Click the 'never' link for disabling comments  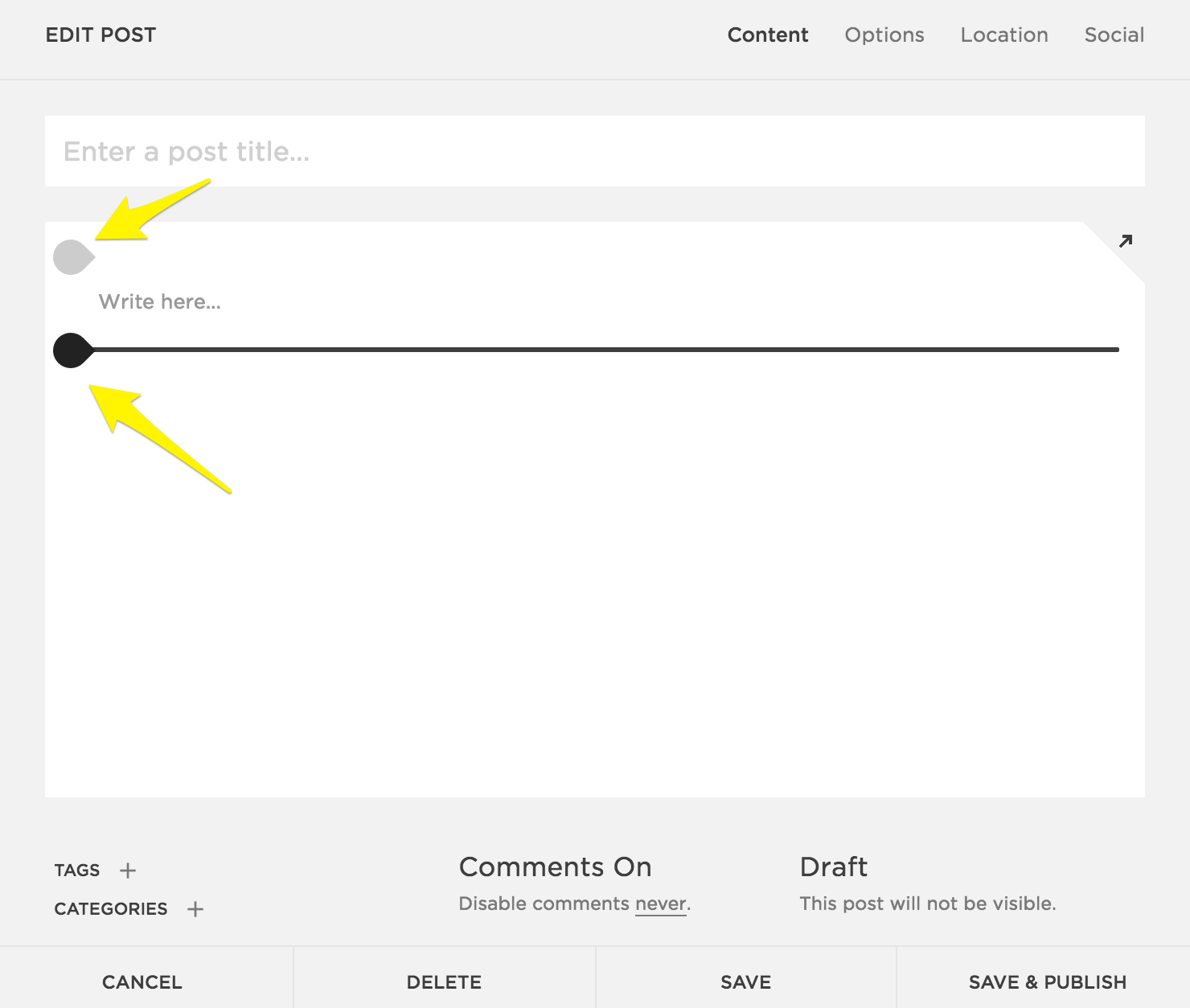click(660, 904)
